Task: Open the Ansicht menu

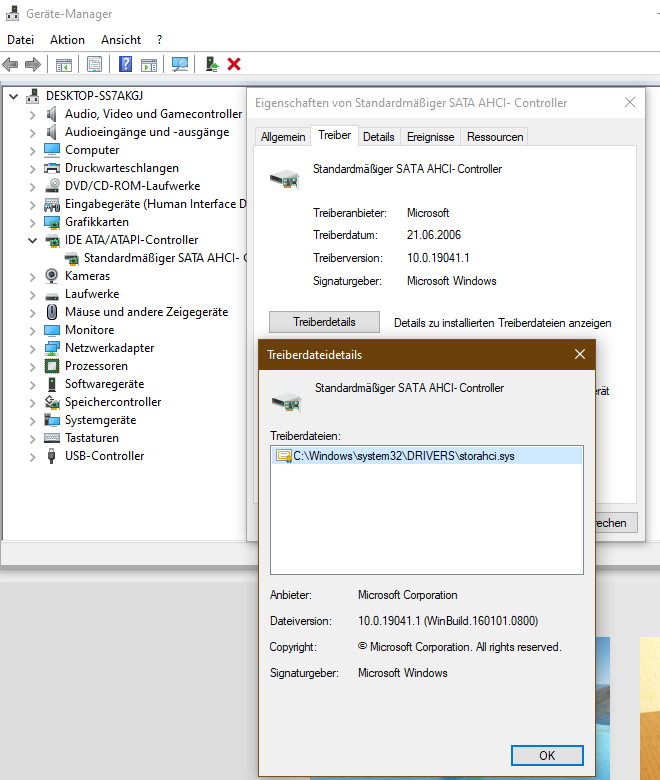Action: [x=121, y=40]
